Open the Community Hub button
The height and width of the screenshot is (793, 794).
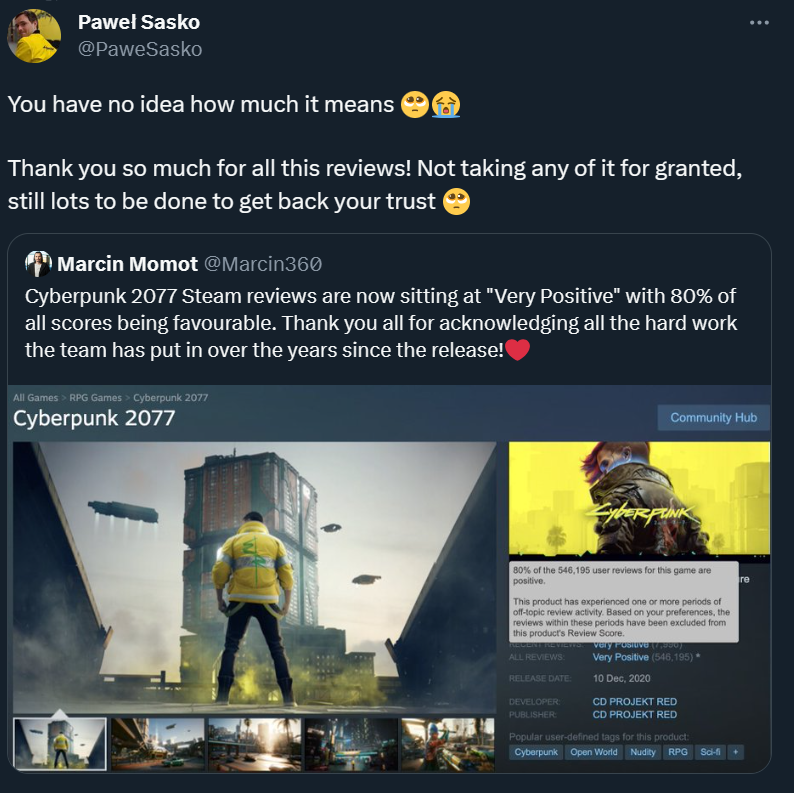coord(713,418)
